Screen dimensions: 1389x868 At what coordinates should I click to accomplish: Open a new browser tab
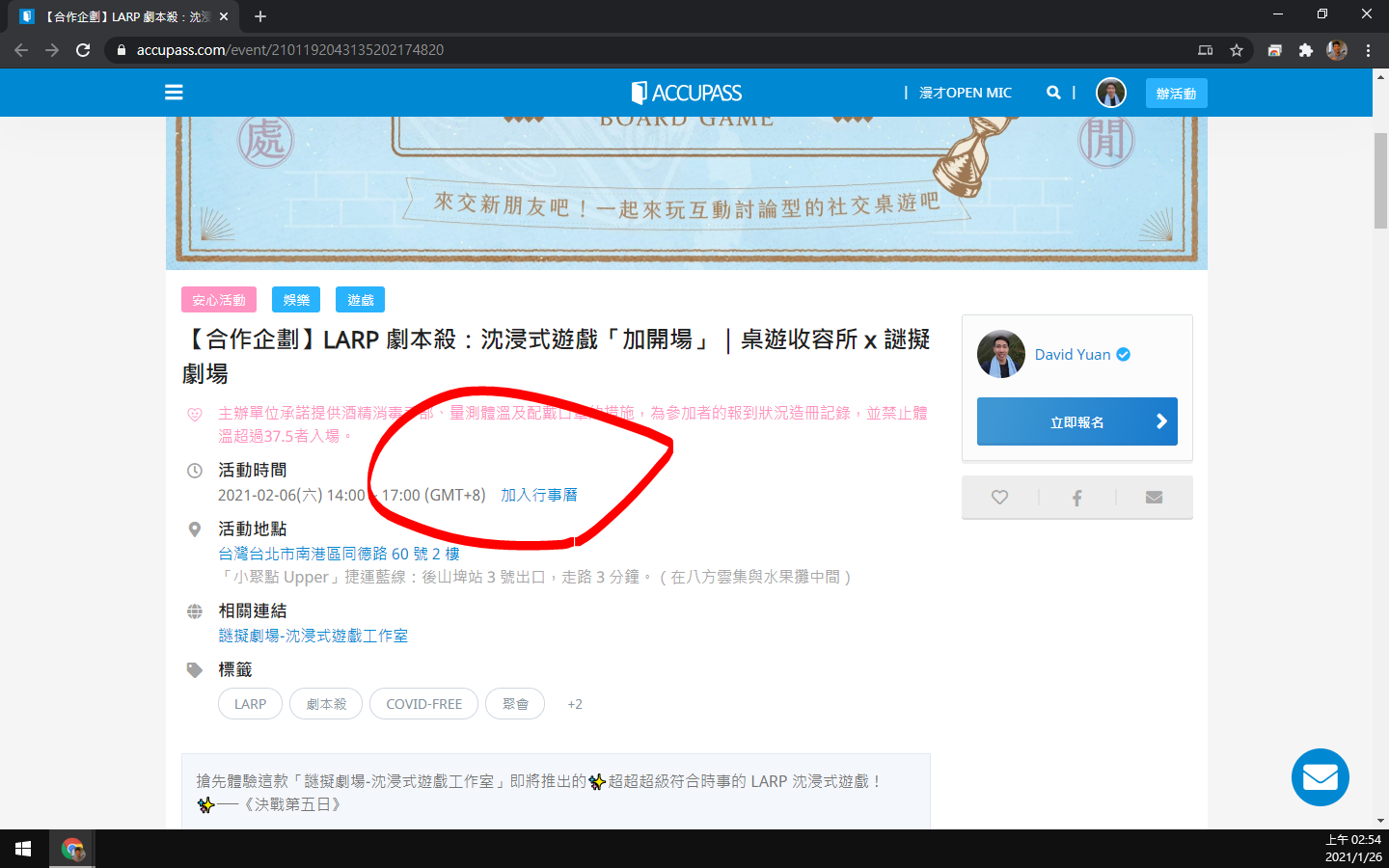click(260, 16)
